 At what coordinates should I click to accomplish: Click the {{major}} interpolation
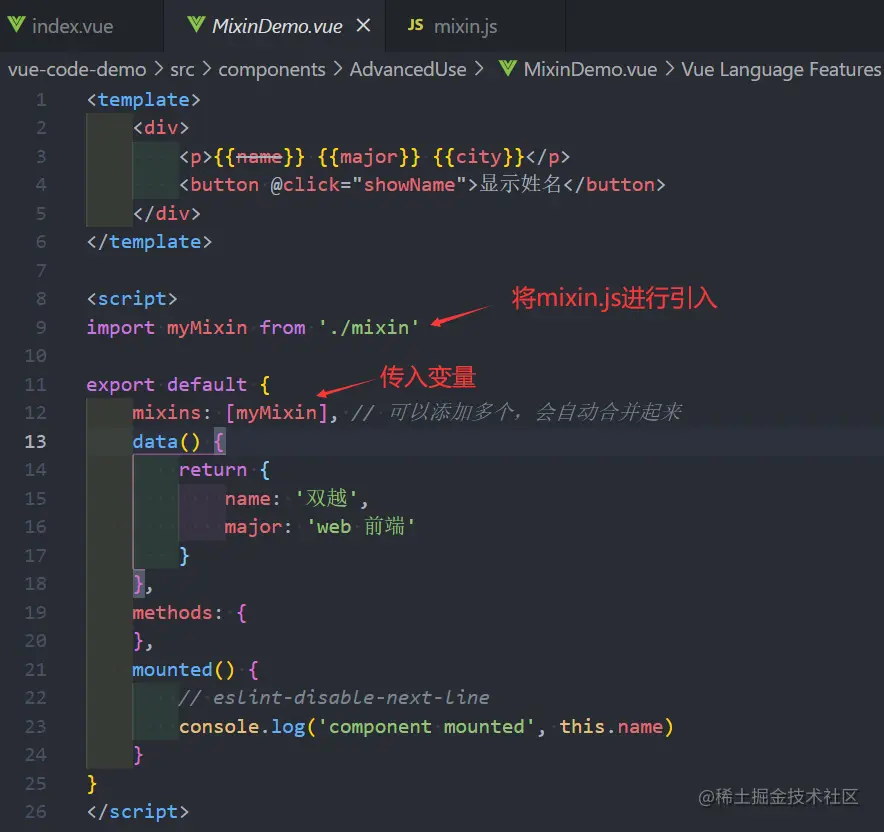(x=369, y=156)
